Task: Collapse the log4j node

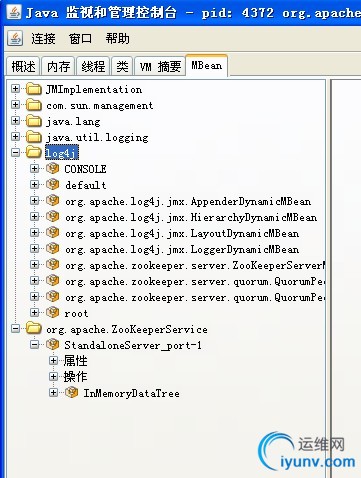Action: coord(15,153)
